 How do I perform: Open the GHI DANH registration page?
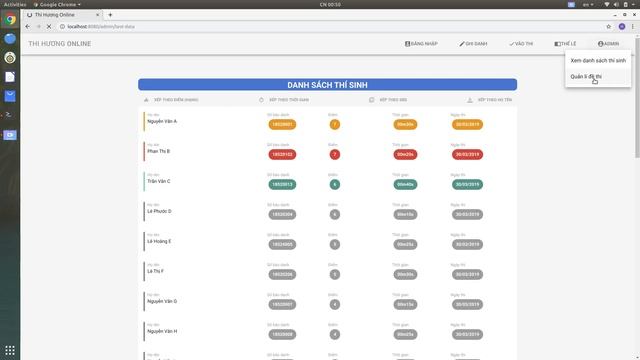pyautogui.click(x=473, y=44)
